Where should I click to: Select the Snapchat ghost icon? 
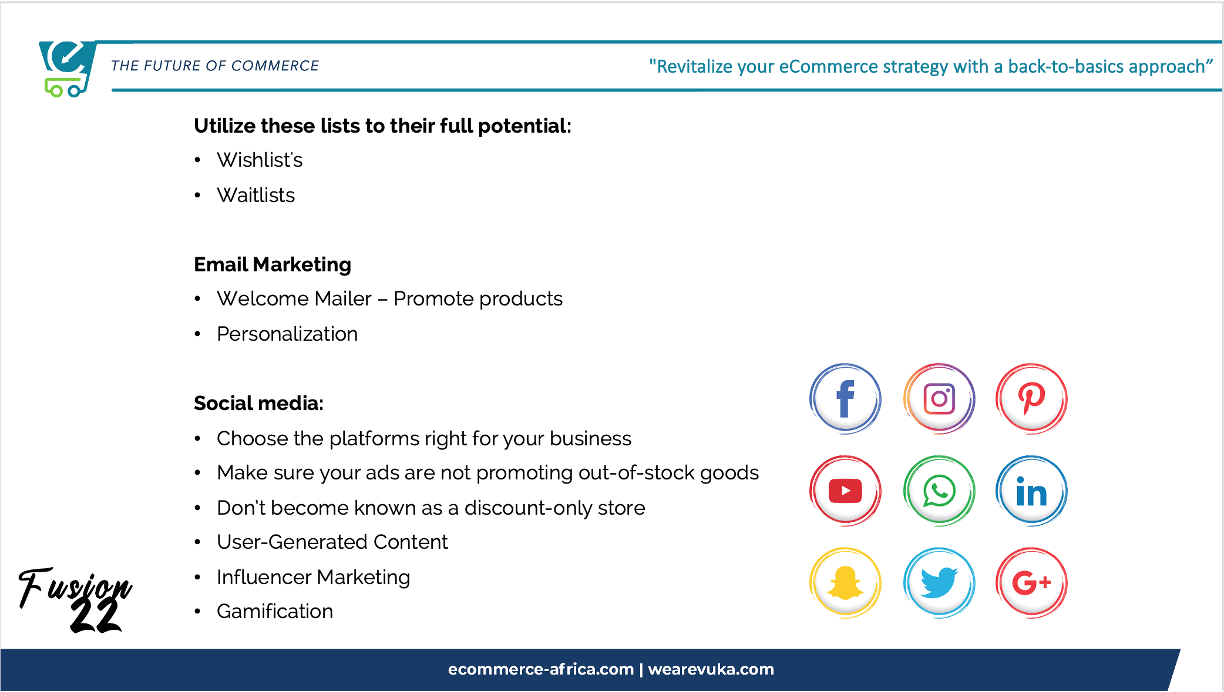[845, 583]
